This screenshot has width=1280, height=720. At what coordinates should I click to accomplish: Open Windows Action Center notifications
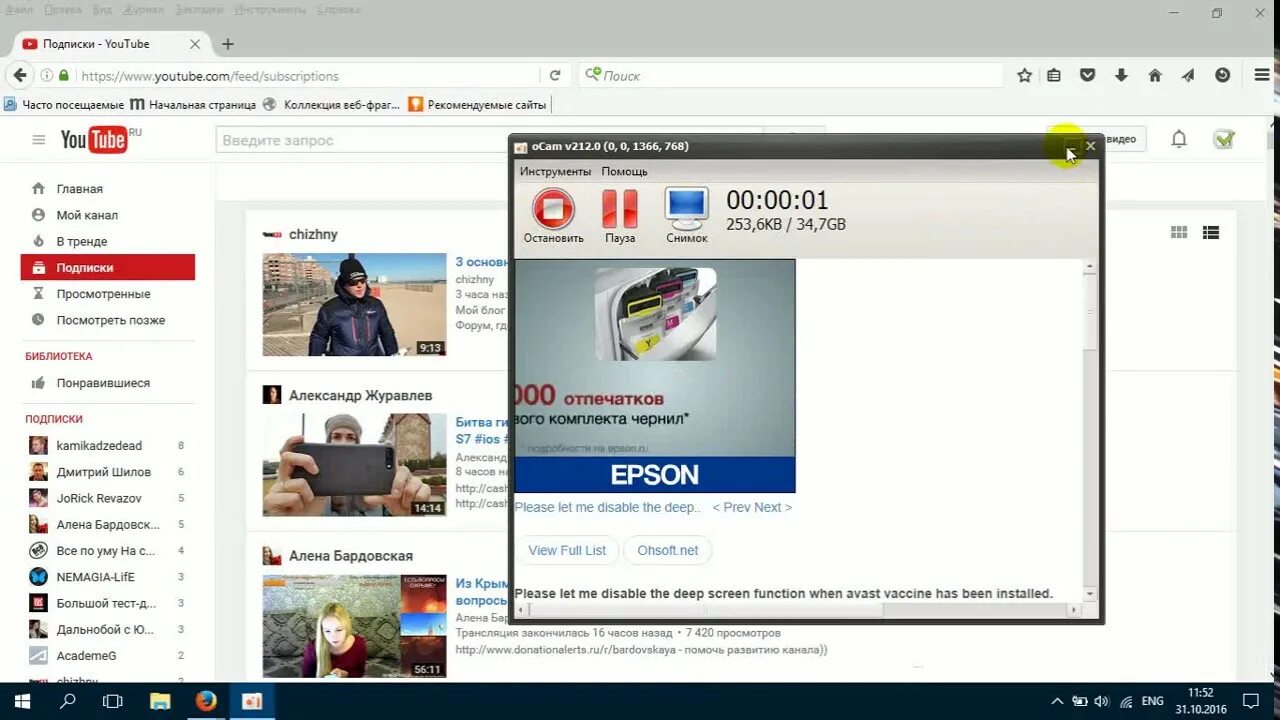(1250, 701)
